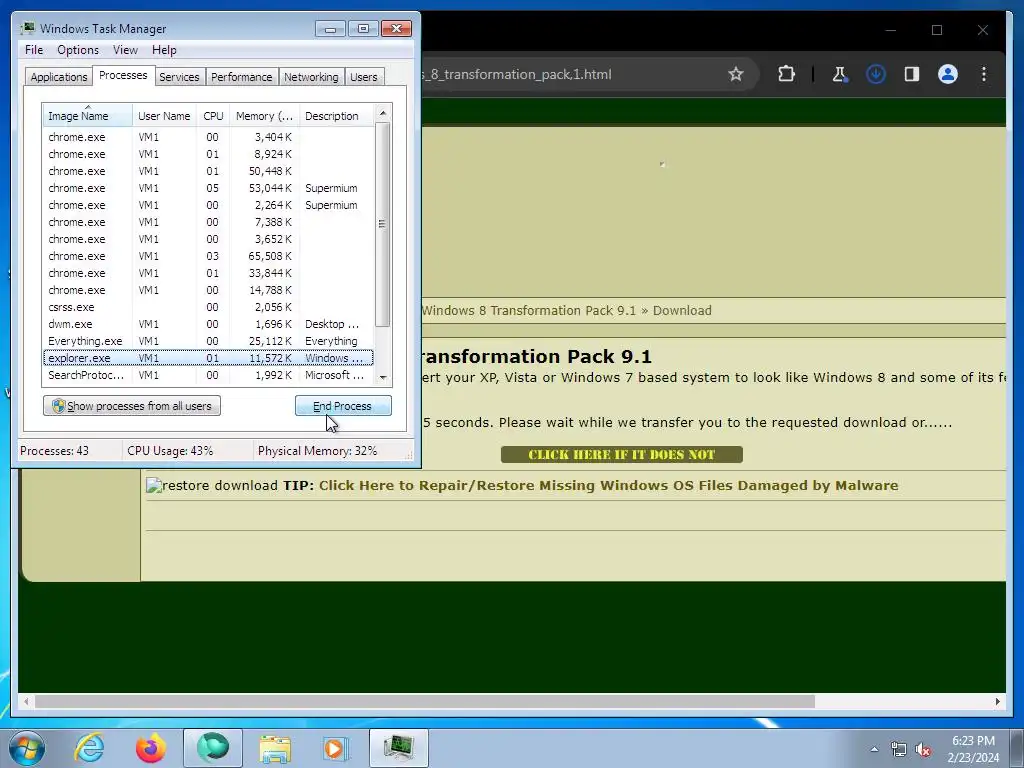Toggle the browser side panel icon

click(912, 74)
